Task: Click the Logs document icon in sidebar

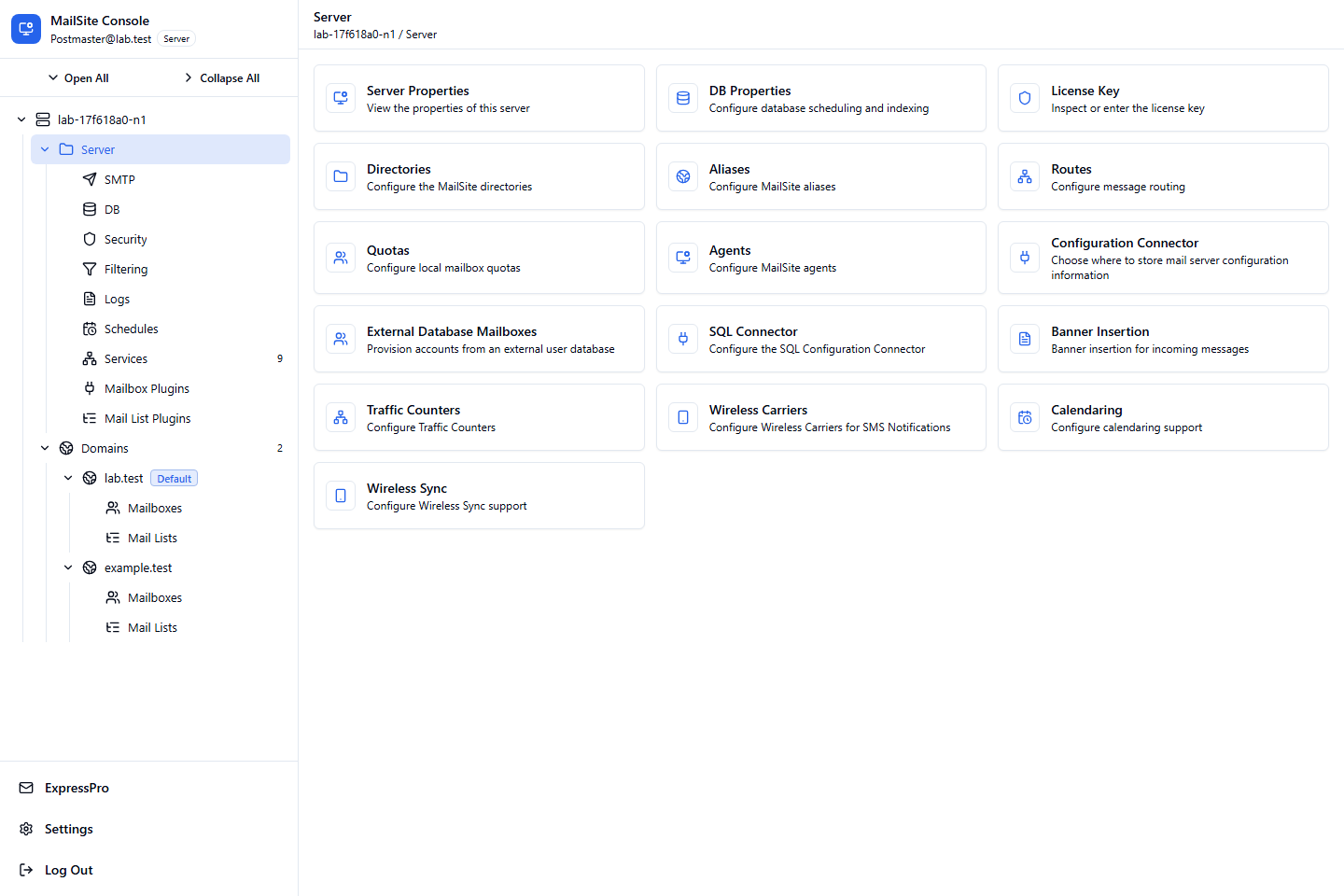Action: tap(90, 299)
